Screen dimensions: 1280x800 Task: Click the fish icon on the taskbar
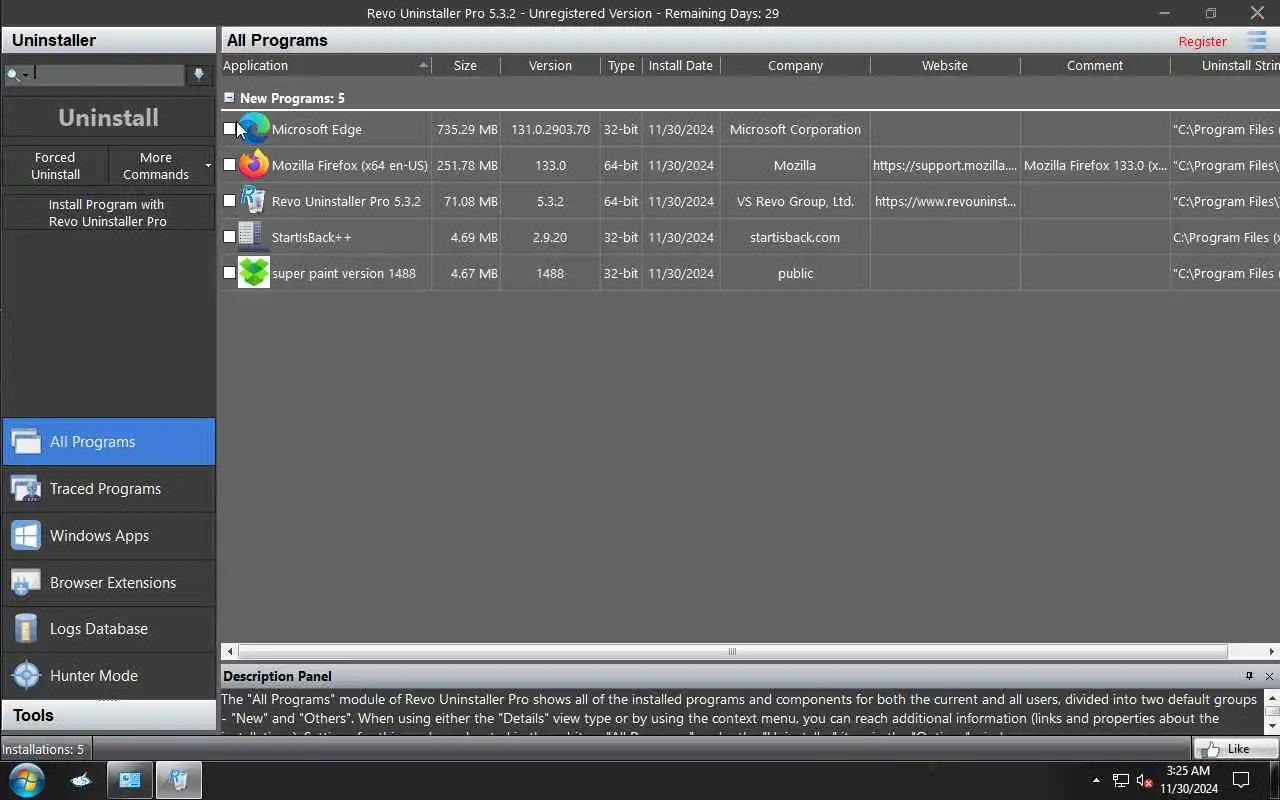tap(81, 780)
